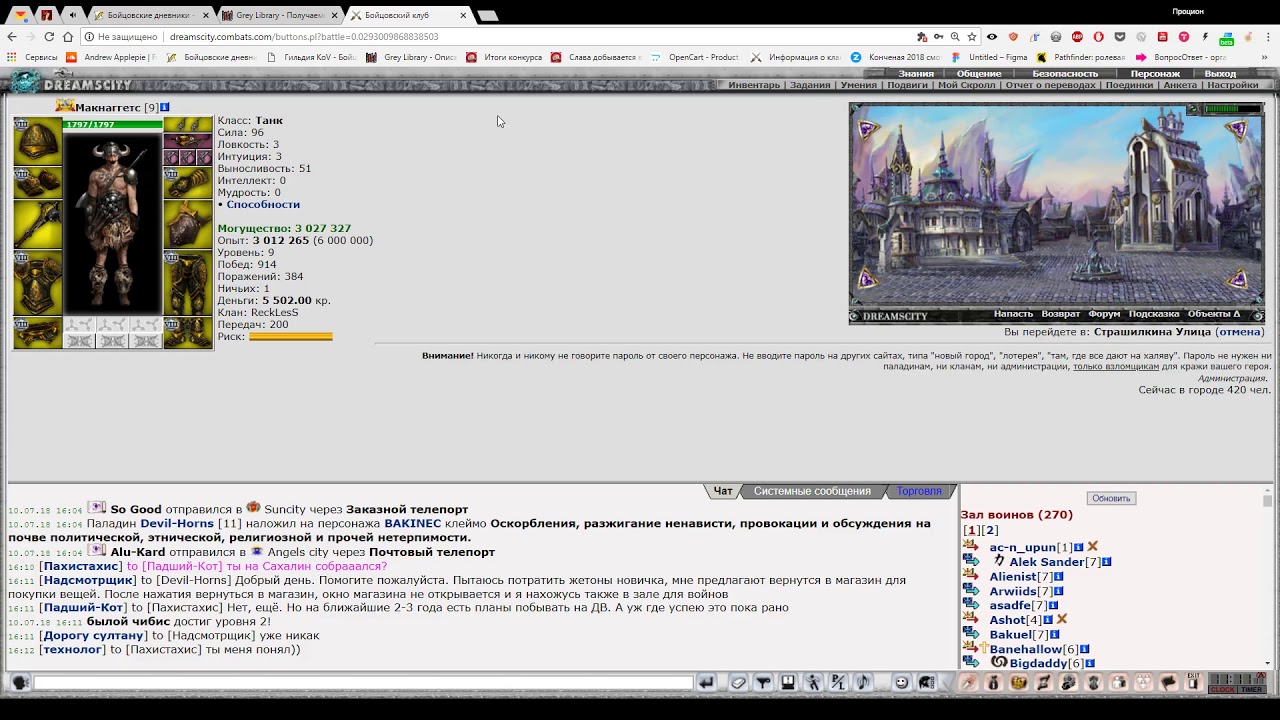Click the user list vertical scrollbar
This screenshot has width=1280, height=720.
(1268, 578)
